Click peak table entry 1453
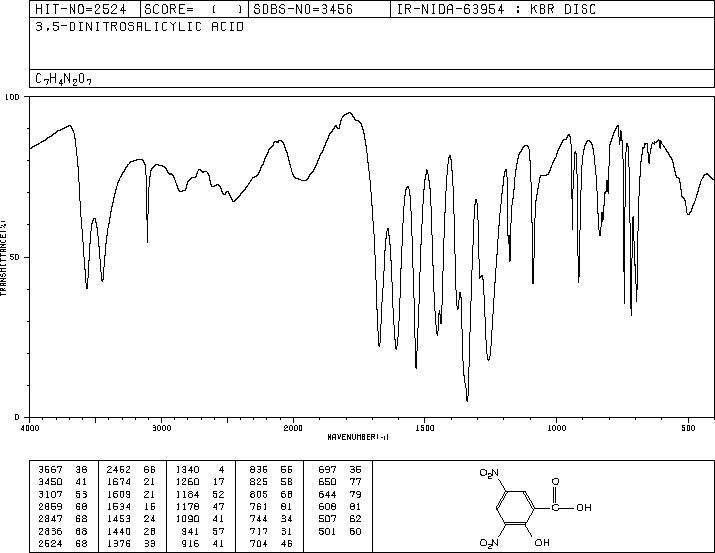Image resolution: width=715 pixels, height=553 pixels. coord(119,519)
